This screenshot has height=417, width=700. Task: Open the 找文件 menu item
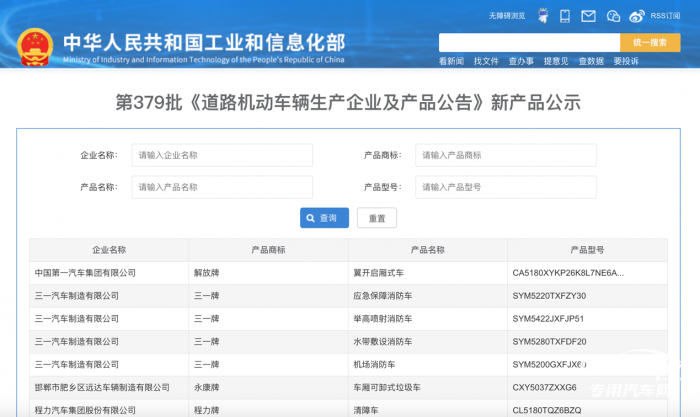(x=486, y=61)
